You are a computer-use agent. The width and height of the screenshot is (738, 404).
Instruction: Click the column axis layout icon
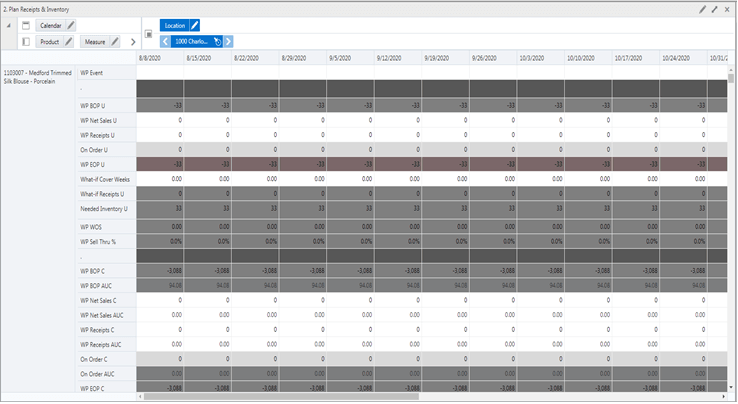pyautogui.click(x=26, y=25)
